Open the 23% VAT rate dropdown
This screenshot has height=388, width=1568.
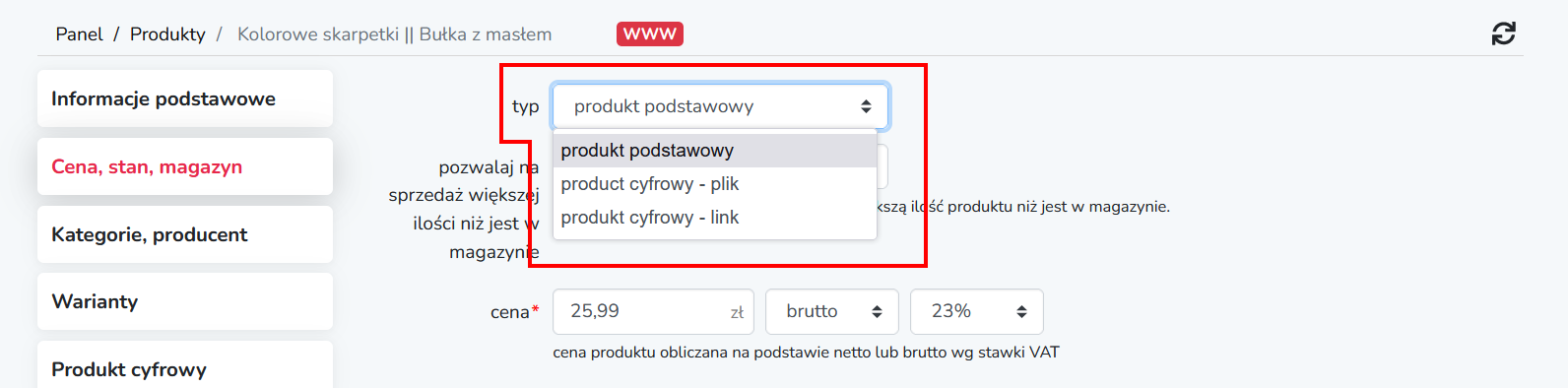click(977, 311)
